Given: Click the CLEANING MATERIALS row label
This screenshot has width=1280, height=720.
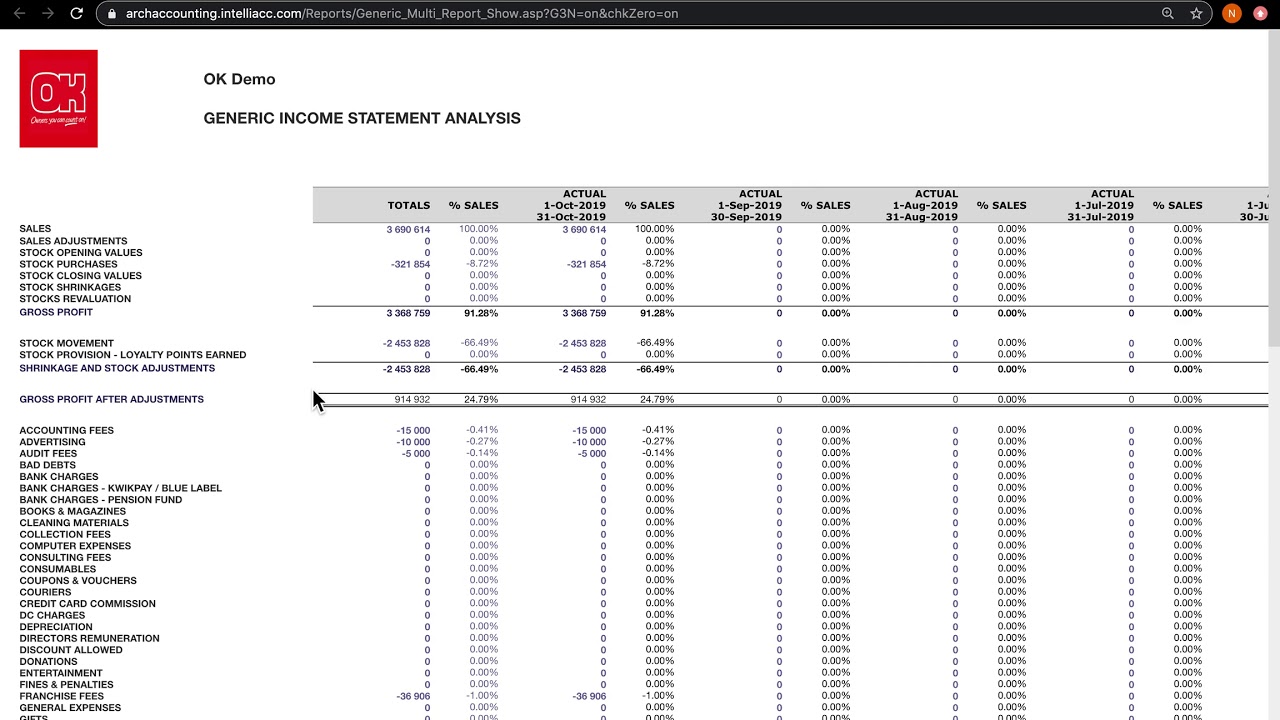Looking at the screenshot, I should pyautogui.click(x=74, y=523).
